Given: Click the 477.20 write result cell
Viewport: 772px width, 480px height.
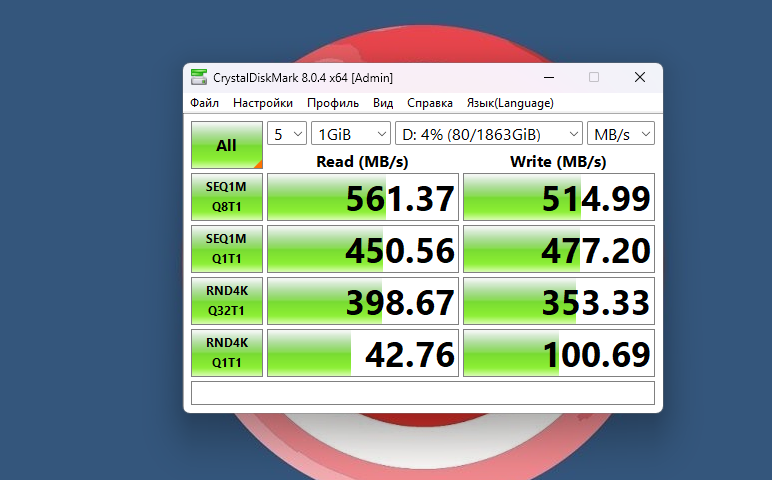Looking at the screenshot, I should 559,249.
